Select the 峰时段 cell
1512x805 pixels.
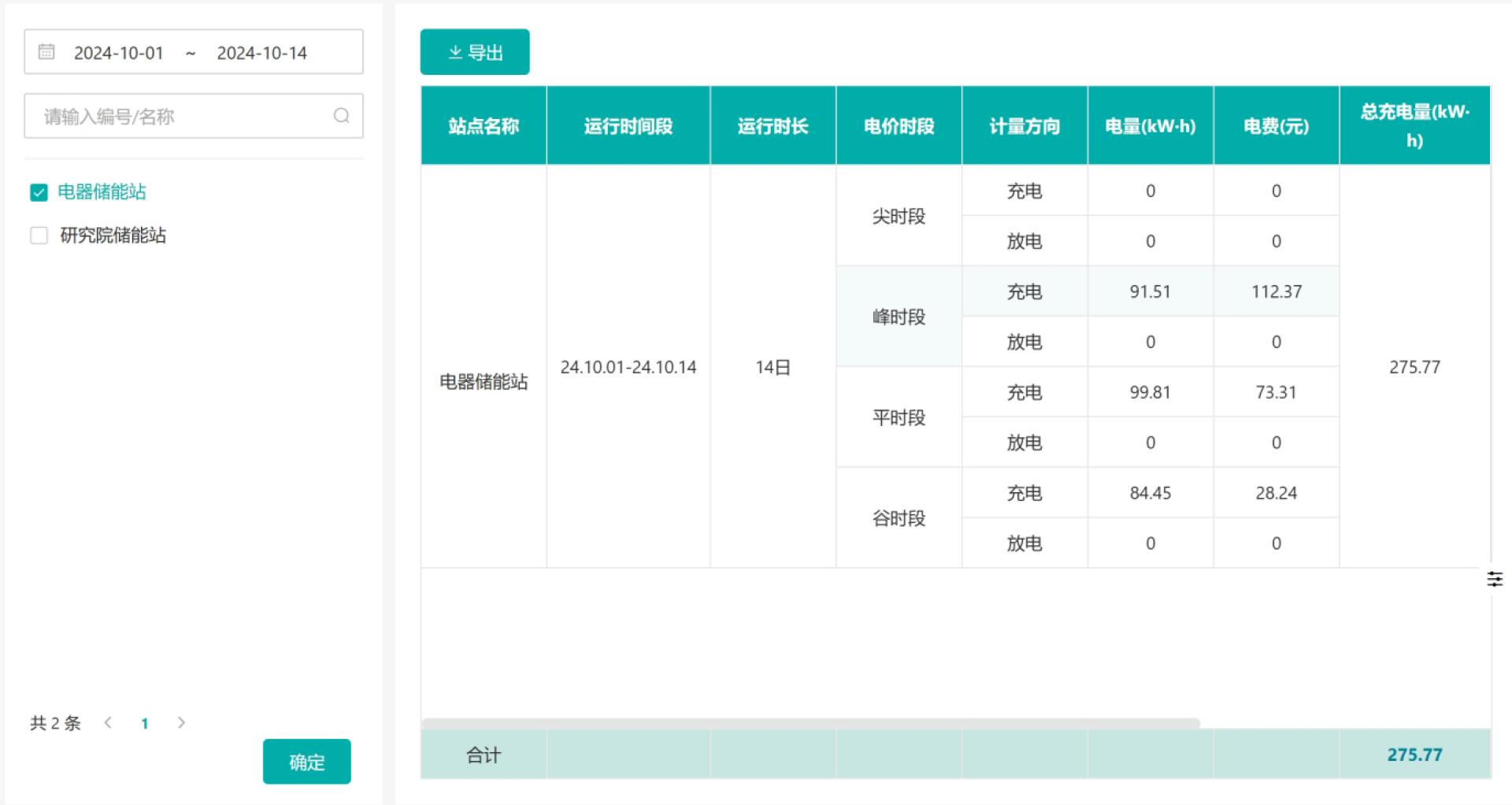pyautogui.click(x=899, y=317)
